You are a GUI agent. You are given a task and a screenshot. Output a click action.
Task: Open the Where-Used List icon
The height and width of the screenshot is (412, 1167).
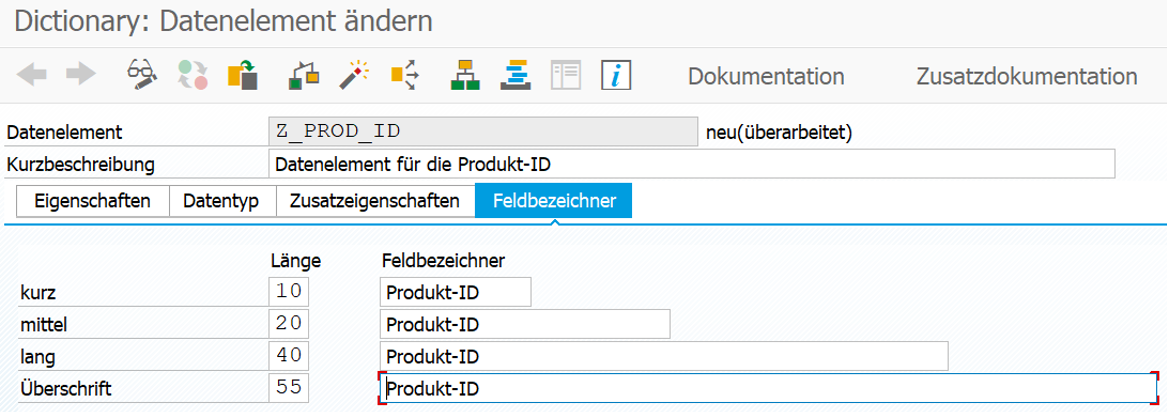[x=406, y=75]
